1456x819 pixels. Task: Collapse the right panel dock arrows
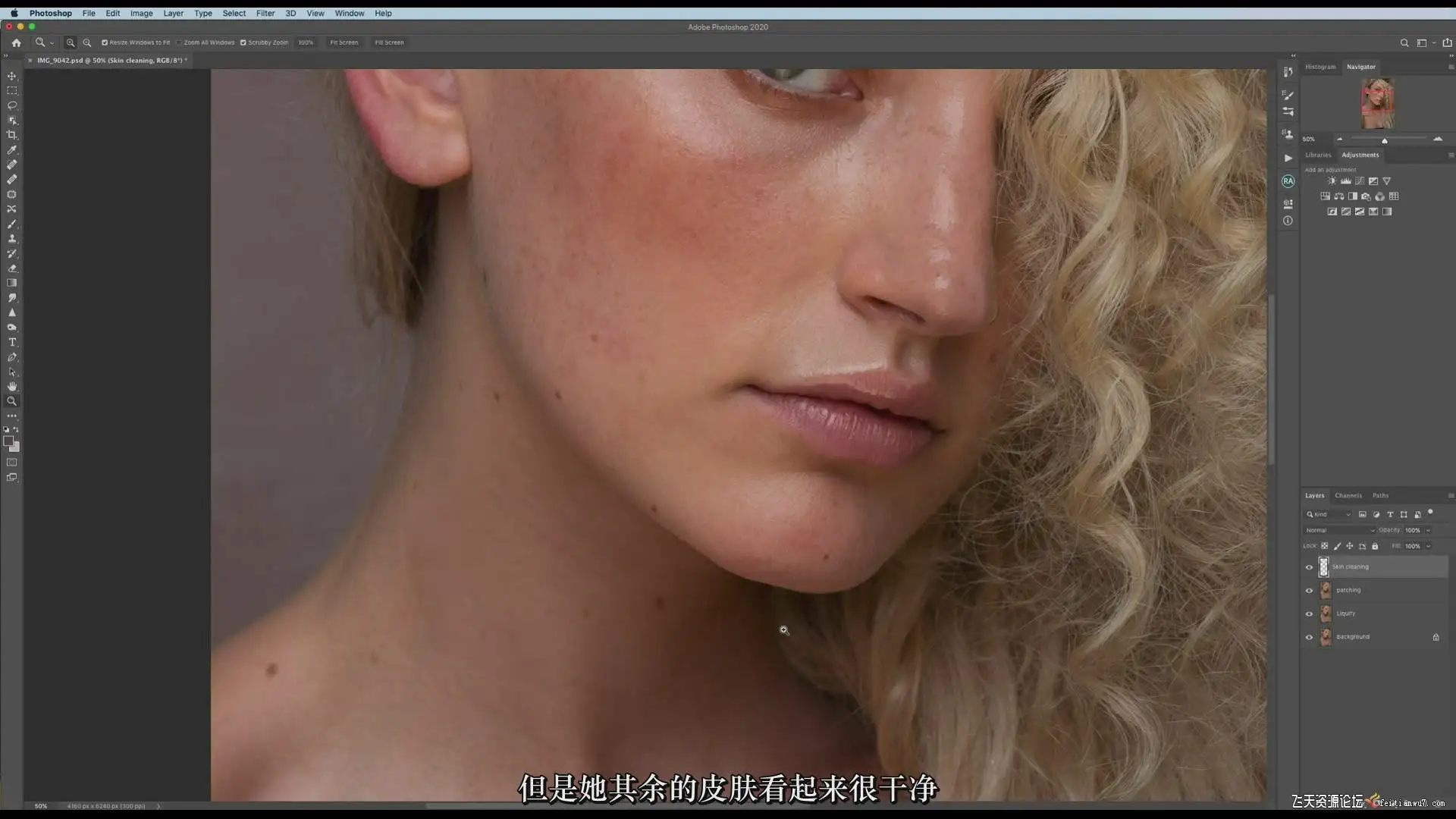[x=1451, y=55]
